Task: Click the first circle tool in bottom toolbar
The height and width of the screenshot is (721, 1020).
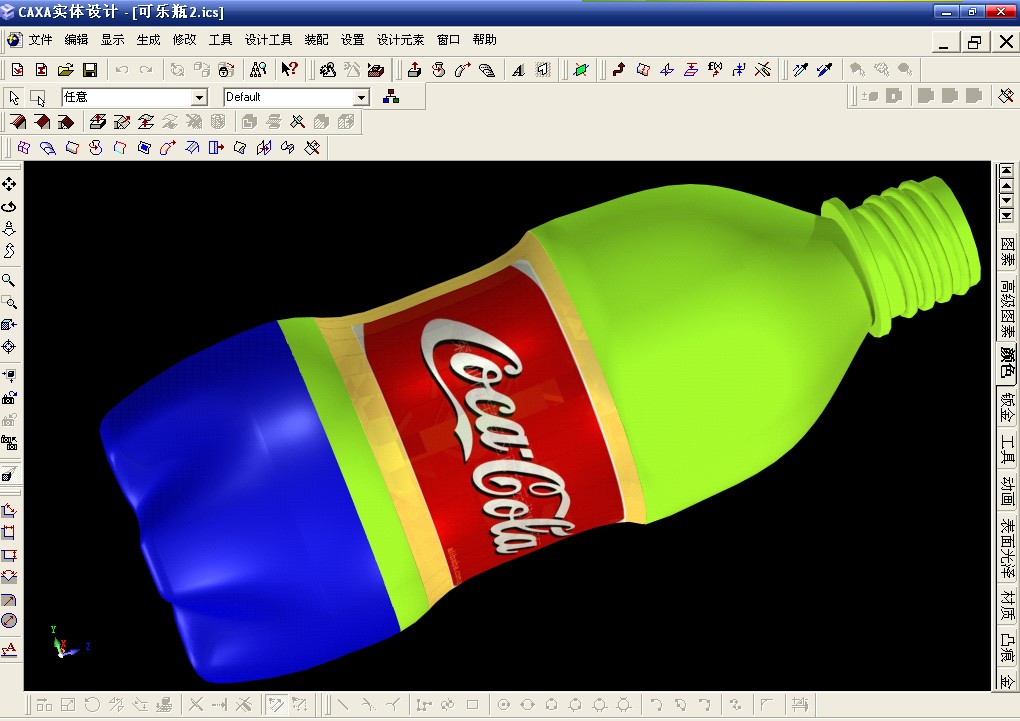Action: 503,705
